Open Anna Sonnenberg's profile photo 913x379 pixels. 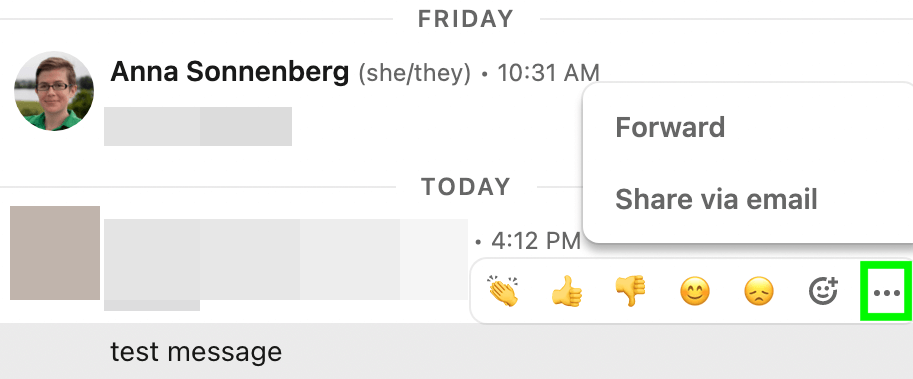pos(54,91)
